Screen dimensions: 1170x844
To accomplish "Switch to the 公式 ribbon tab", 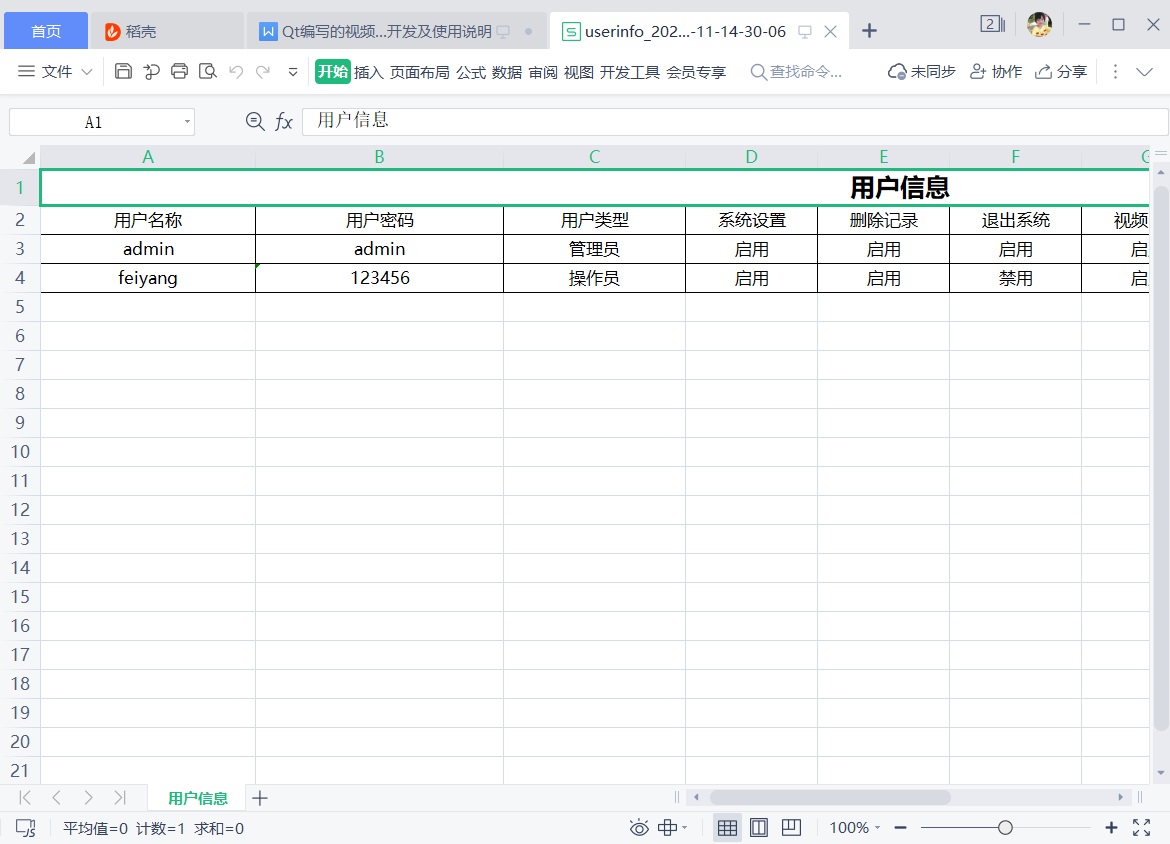I will [x=470, y=72].
